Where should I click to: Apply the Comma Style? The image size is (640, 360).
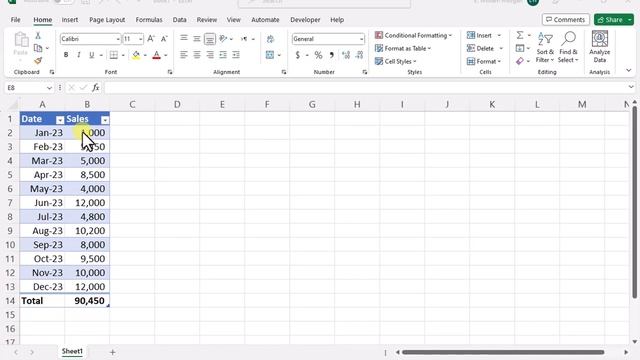coord(332,55)
